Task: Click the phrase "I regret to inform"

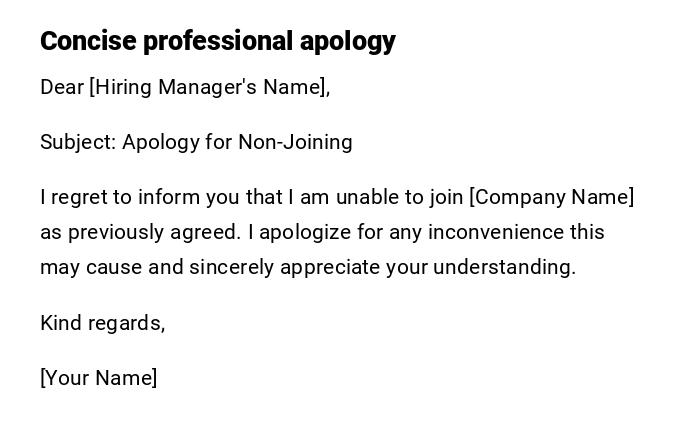Action: point(108,197)
